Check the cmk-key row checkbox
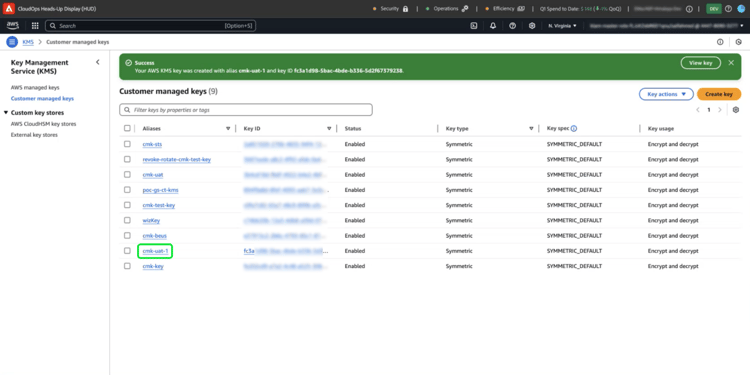The image size is (750, 375). click(x=127, y=266)
